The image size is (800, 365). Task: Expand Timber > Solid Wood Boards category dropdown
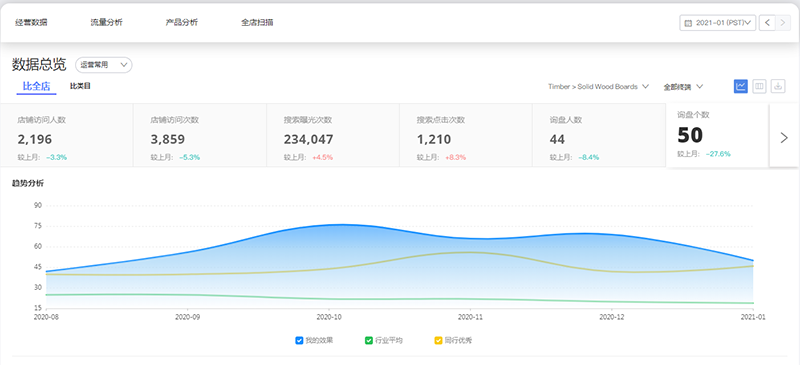598,87
